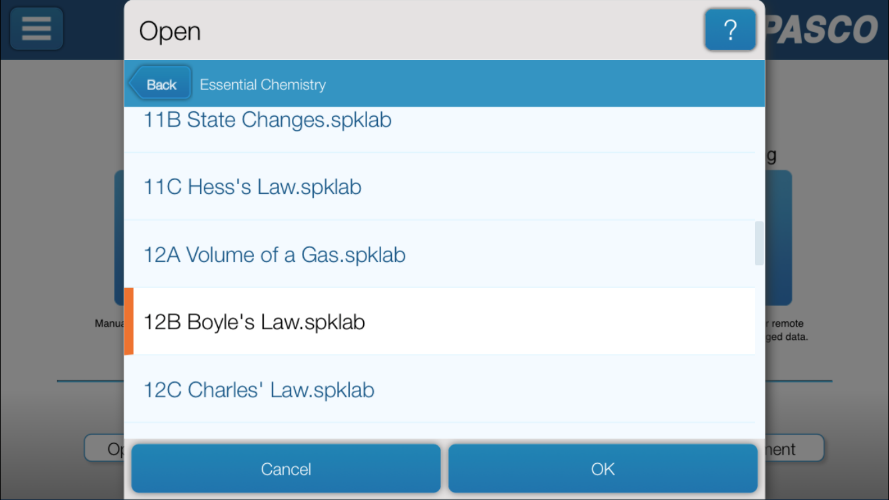Viewport: 889px width, 500px height.
Task: Select 11C Hess's Law.spklab file
Action: tap(439, 187)
